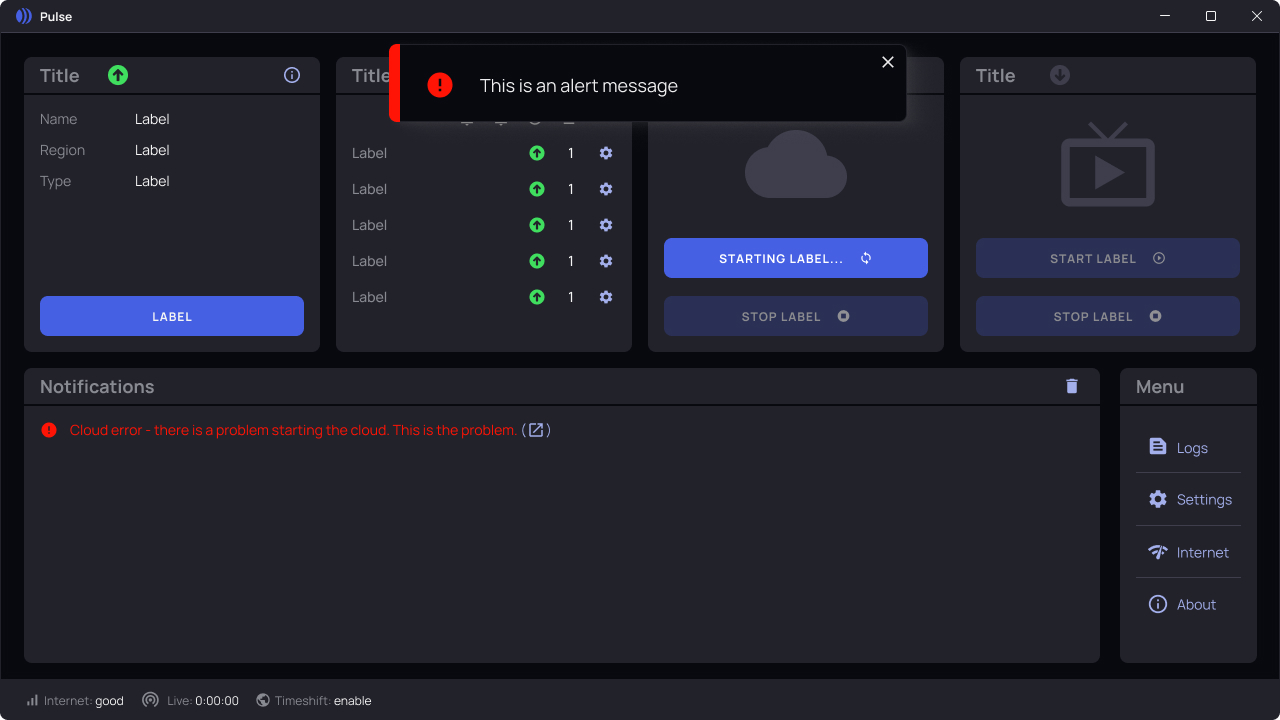This screenshot has width=1280, height=720.
Task: Open external link icon in cloud error message
Action: [536, 430]
